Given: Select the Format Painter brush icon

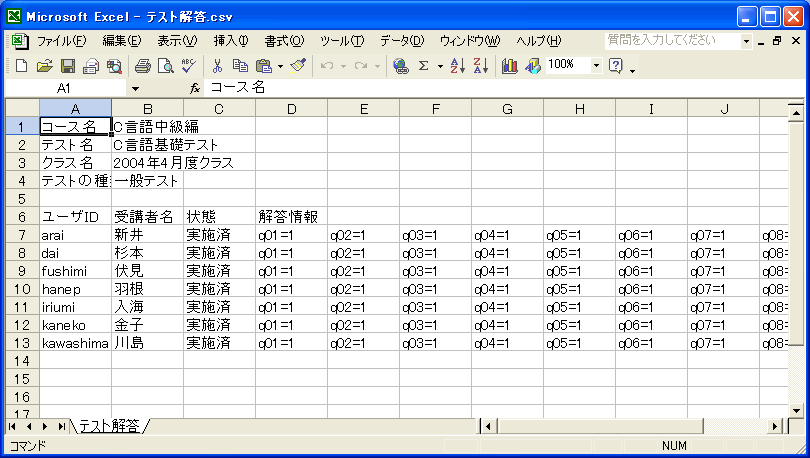Looking at the screenshot, I should [x=298, y=66].
